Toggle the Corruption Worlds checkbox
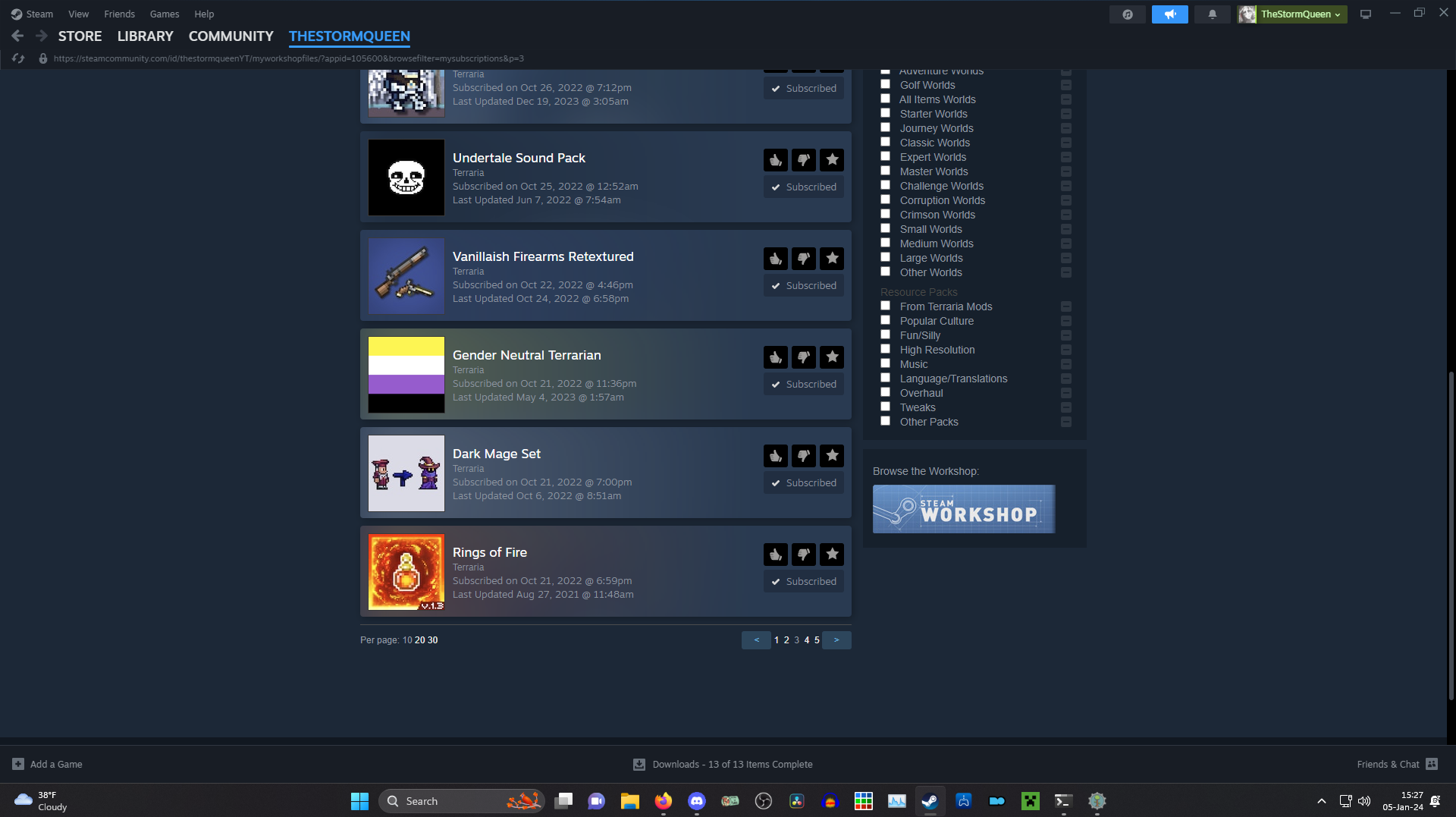Screen dimensions: 1456x817 (885, 200)
